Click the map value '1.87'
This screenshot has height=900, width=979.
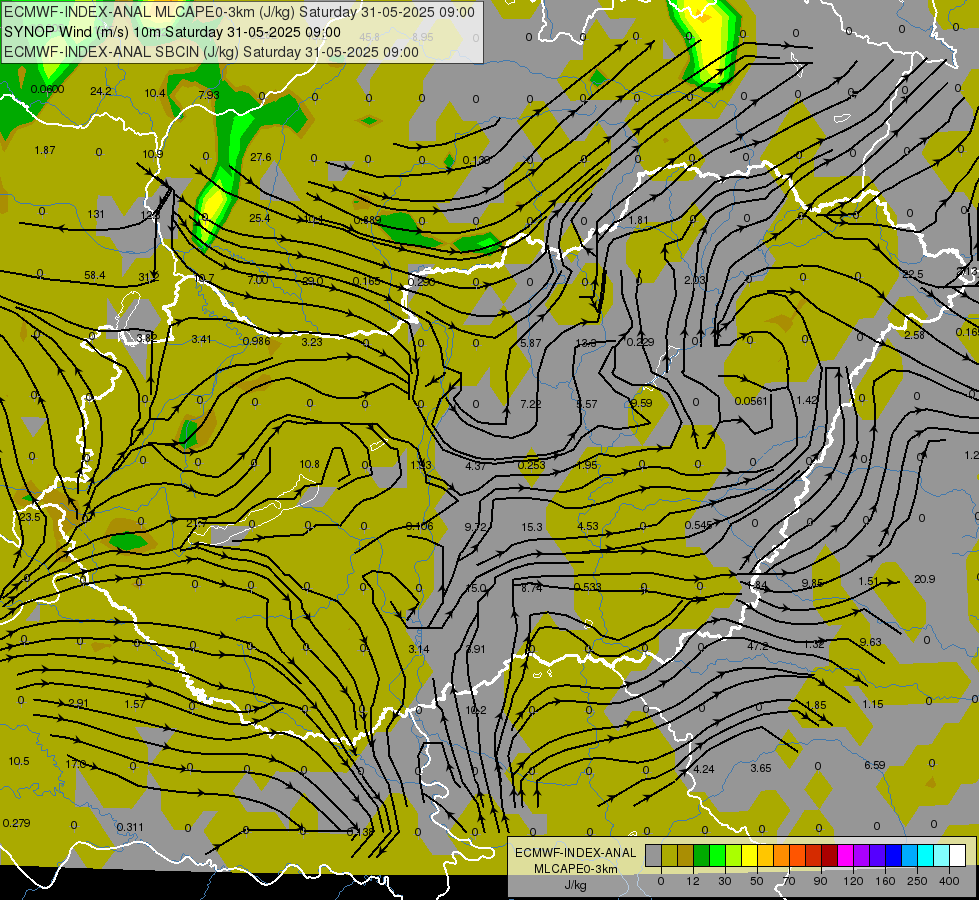(x=45, y=150)
